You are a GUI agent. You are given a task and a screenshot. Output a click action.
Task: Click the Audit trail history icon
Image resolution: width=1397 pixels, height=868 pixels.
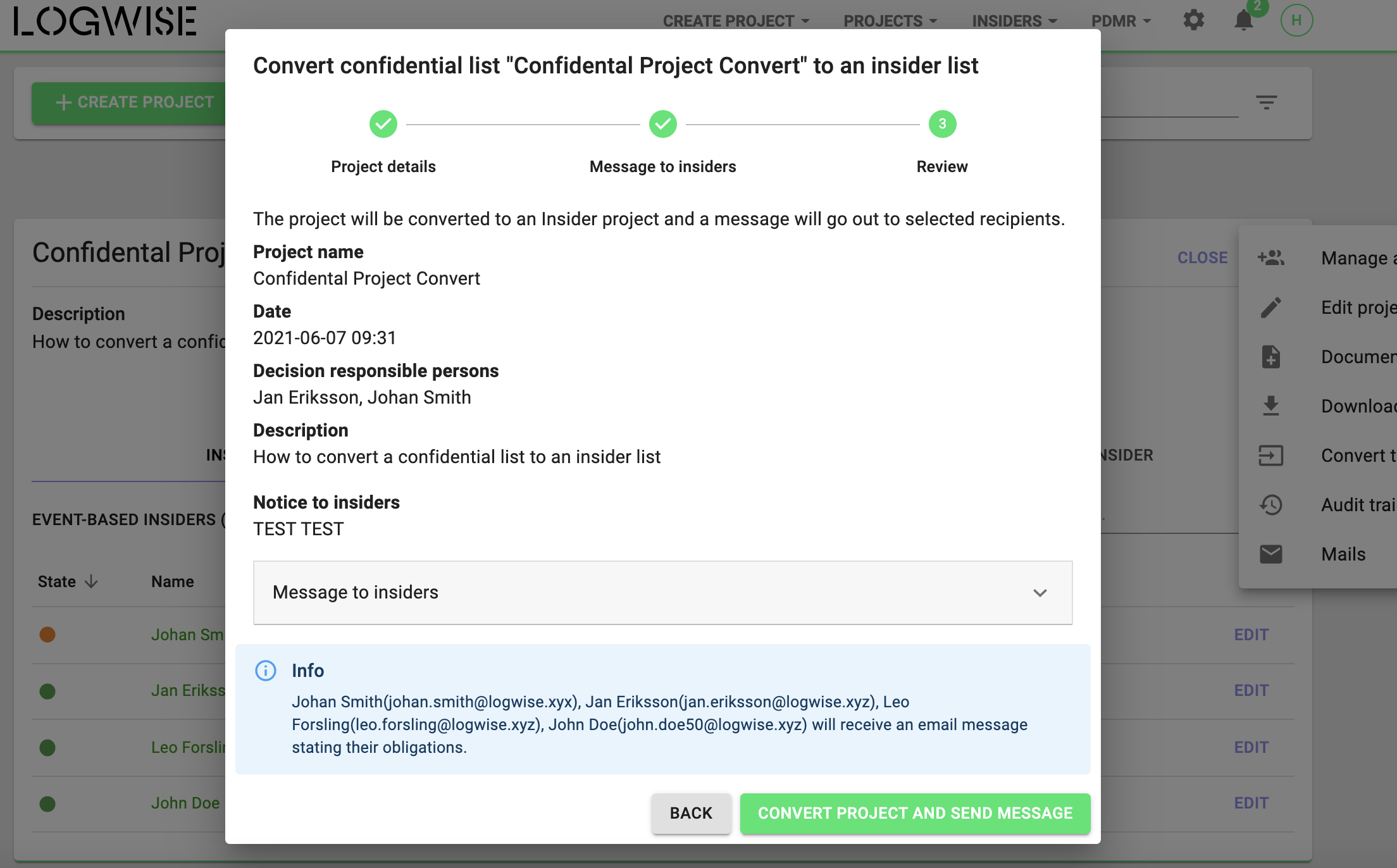pyautogui.click(x=1270, y=505)
